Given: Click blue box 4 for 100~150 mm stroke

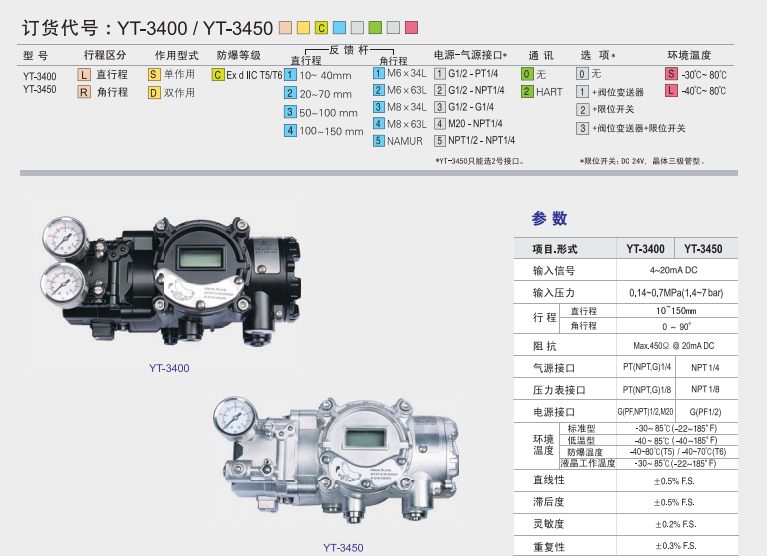Looking at the screenshot, I should pyautogui.click(x=290, y=130).
